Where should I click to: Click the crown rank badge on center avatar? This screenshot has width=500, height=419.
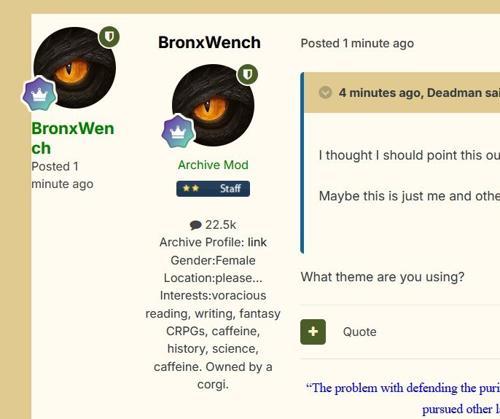click(178, 132)
